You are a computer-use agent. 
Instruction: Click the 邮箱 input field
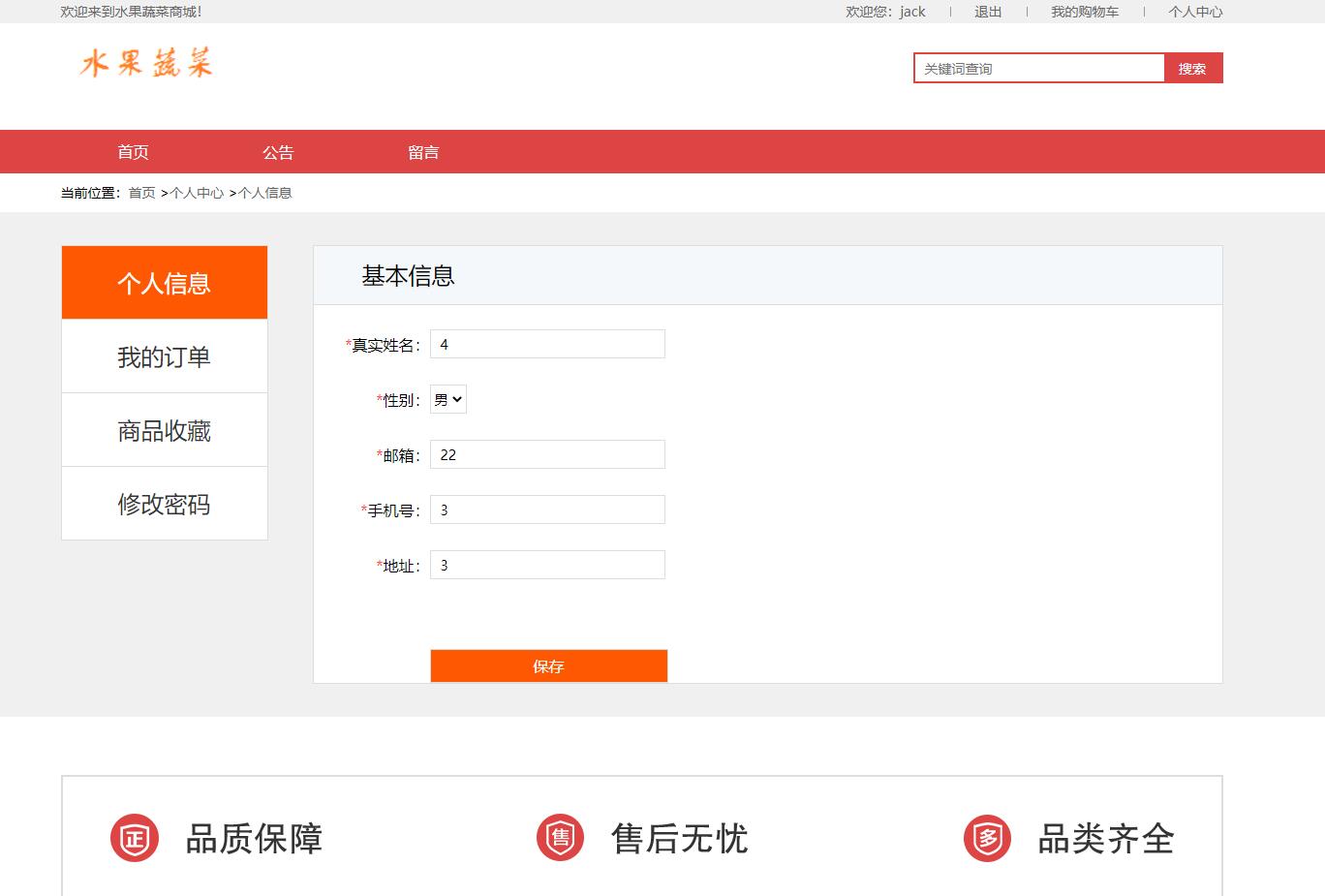click(x=547, y=454)
